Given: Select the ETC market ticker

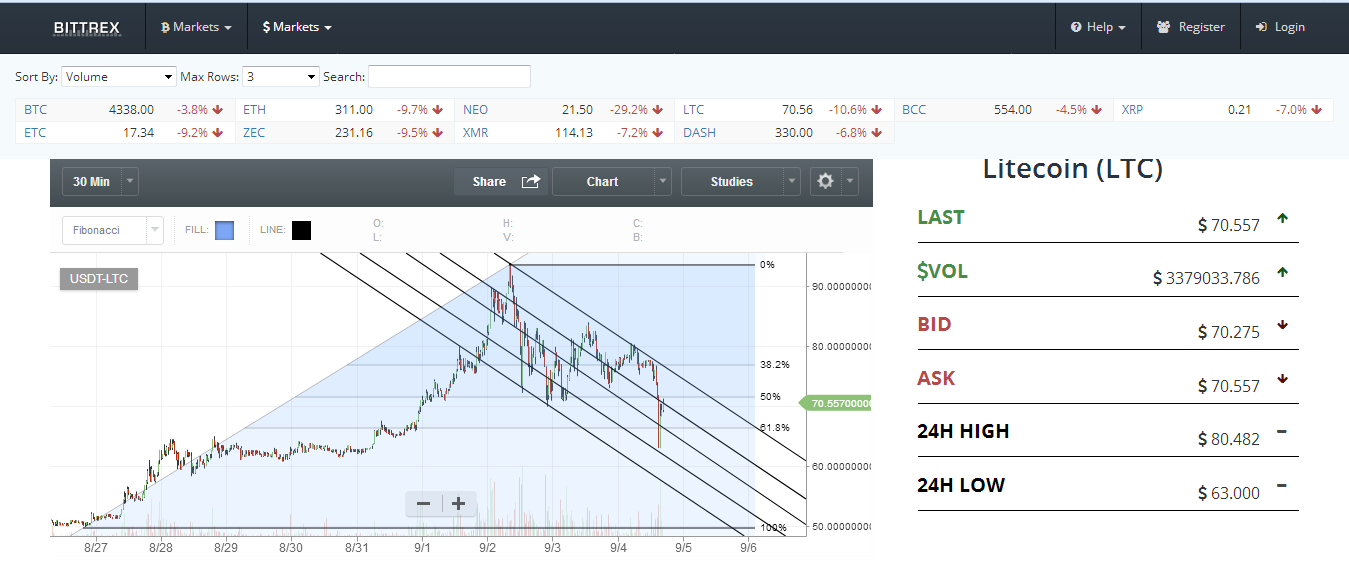Looking at the screenshot, I should 125,132.
